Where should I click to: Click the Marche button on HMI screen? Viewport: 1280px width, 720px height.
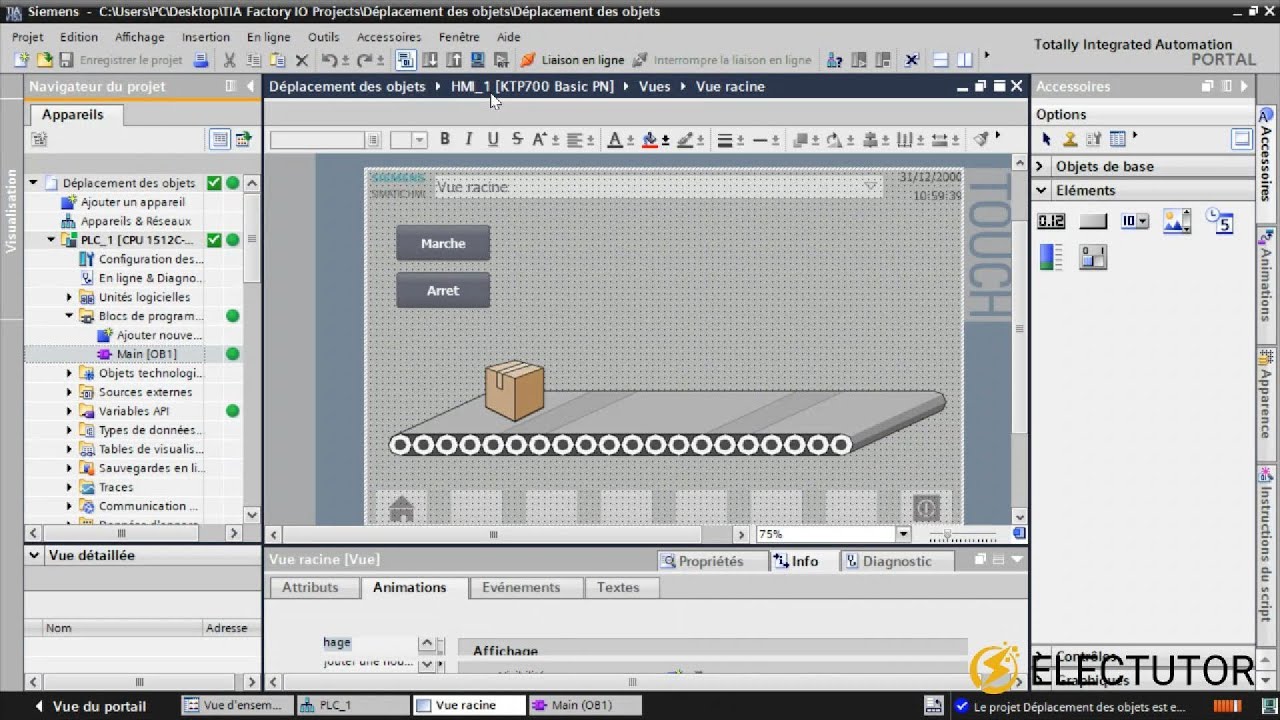tap(443, 243)
